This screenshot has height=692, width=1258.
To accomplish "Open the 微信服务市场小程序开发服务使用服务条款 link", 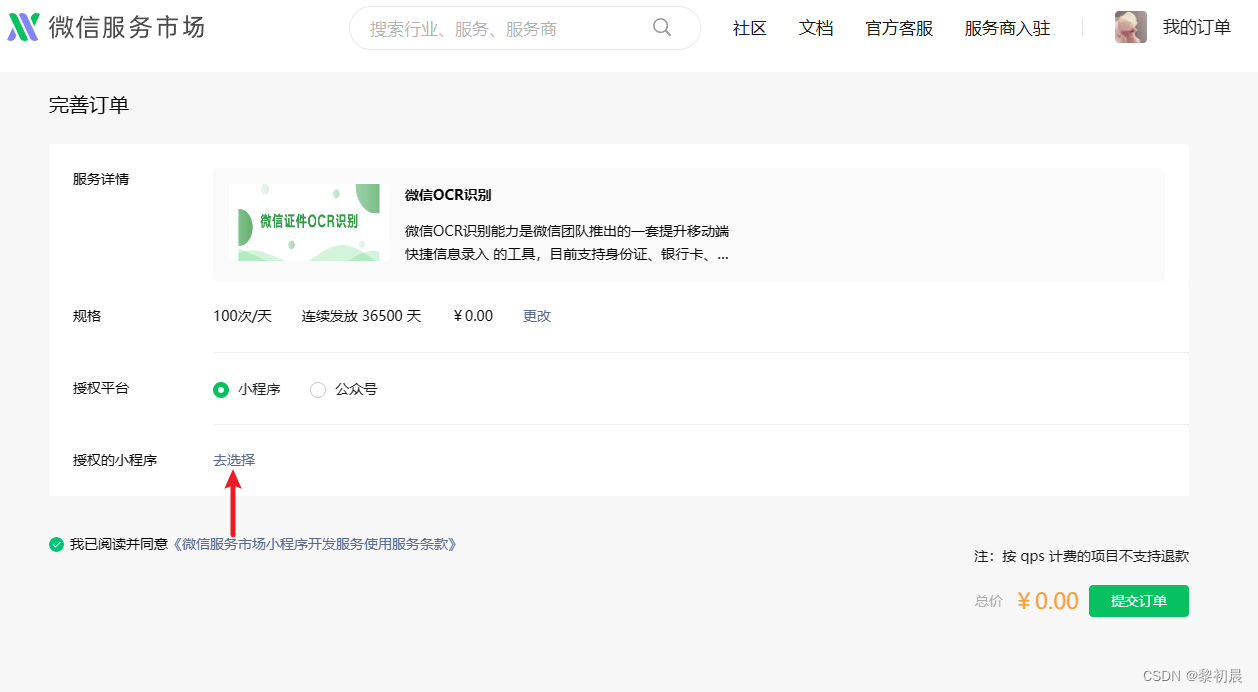I will [x=315, y=545].
